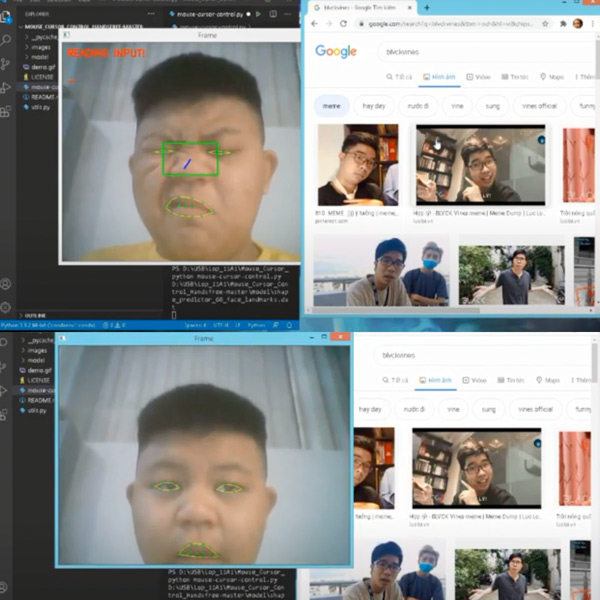Viewport: 600px width, 600px height.
Task: Open the Chrome extensions puzzle icon
Action: click(563, 23)
